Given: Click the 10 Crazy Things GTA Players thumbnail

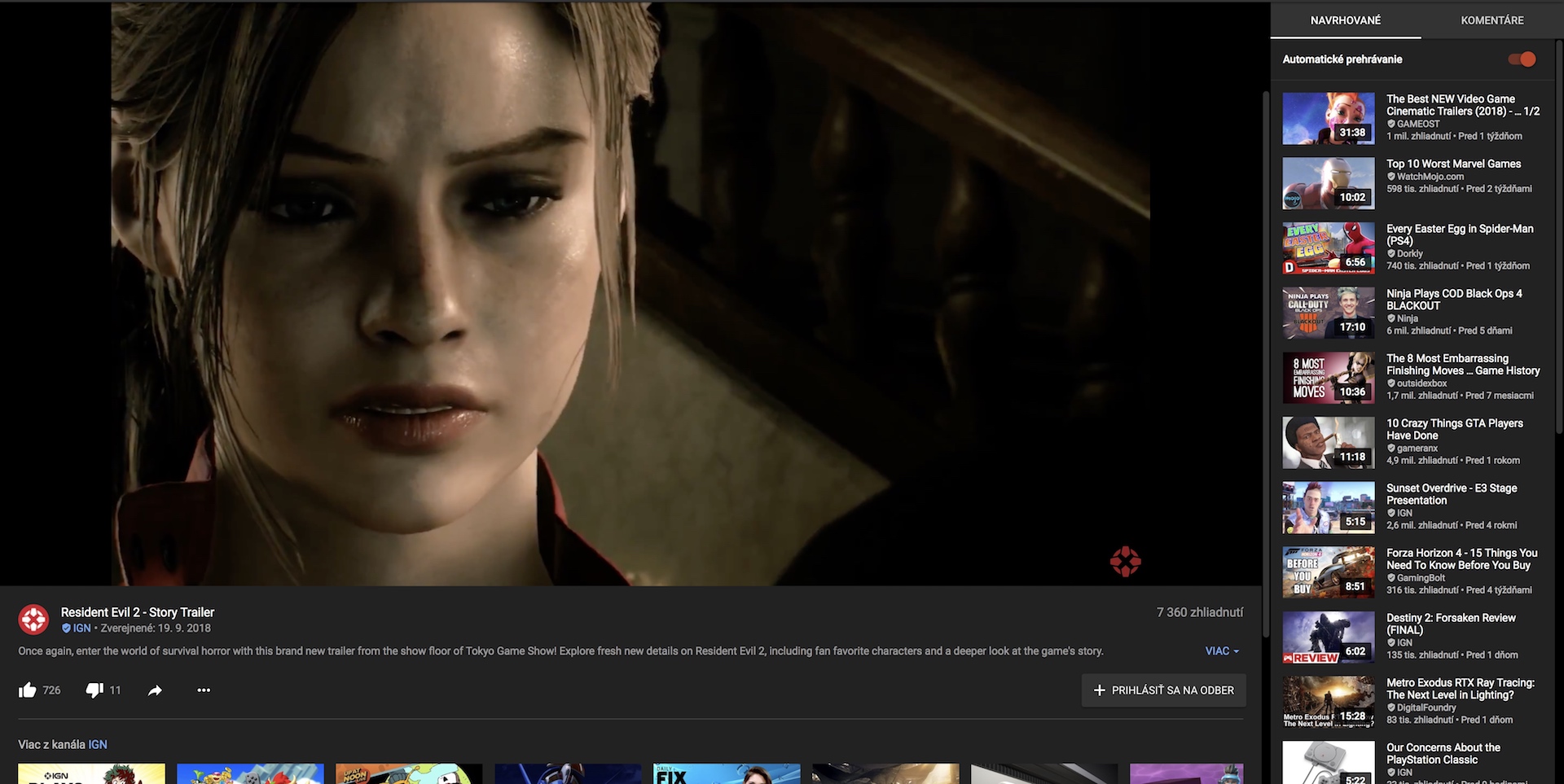Looking at the screenshot, I should pos(1329,443).
